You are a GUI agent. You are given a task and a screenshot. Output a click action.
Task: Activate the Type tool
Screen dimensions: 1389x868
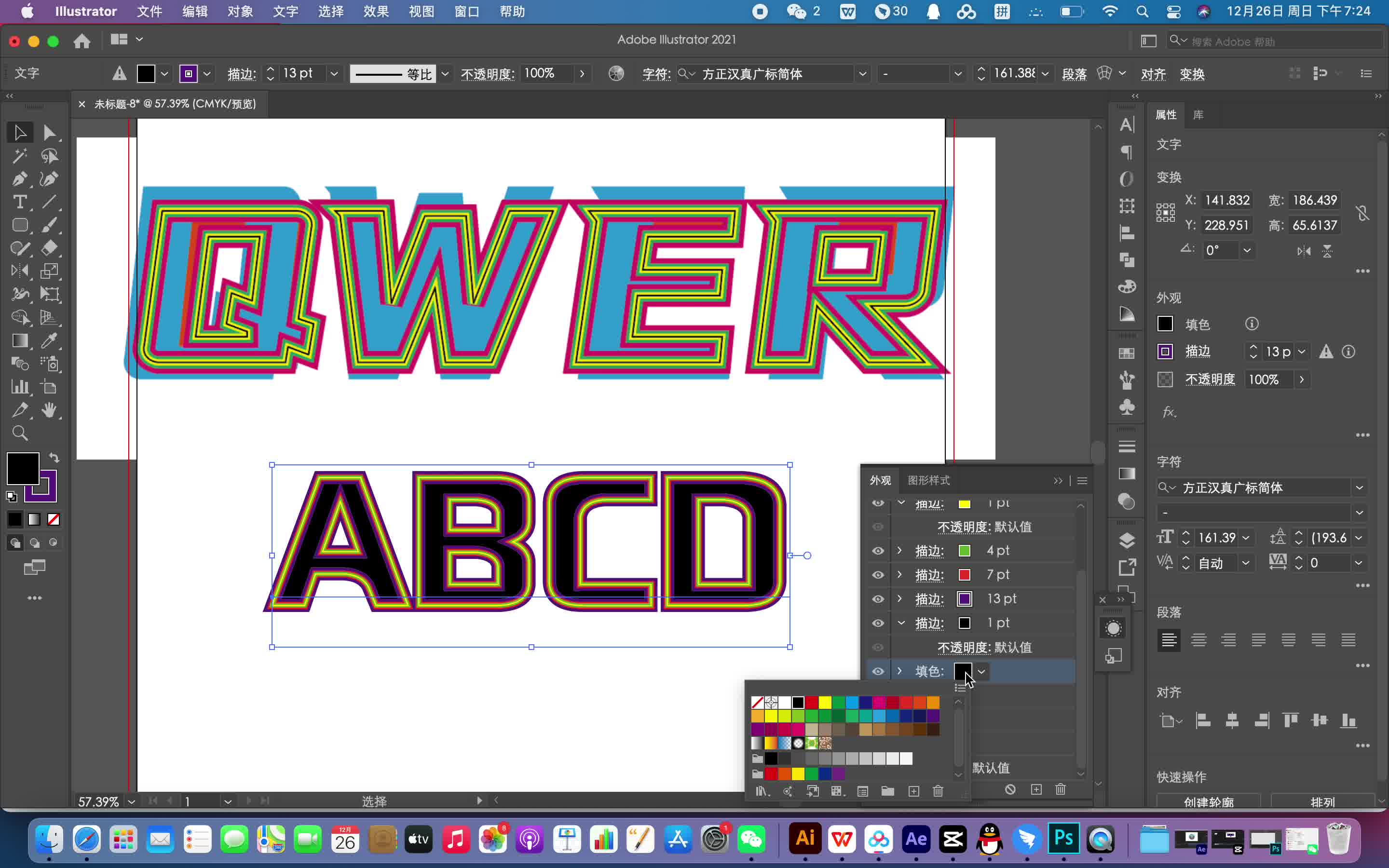pos(20,202)
